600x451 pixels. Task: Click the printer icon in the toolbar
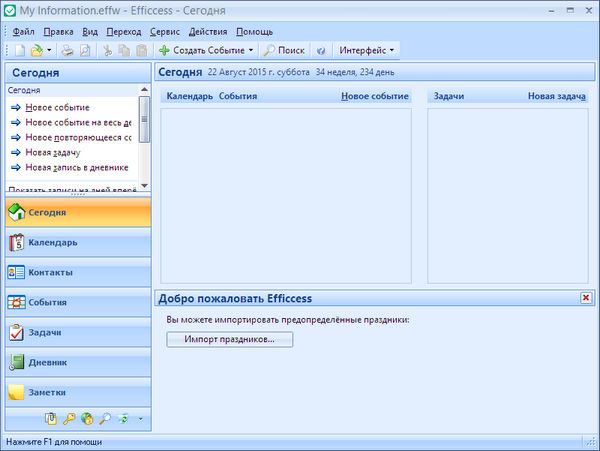coord(67,50)
